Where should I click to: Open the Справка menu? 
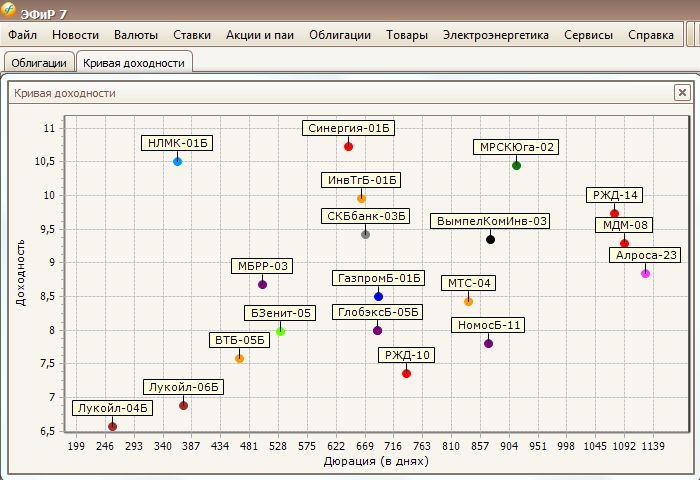click(x=650, y=35)
